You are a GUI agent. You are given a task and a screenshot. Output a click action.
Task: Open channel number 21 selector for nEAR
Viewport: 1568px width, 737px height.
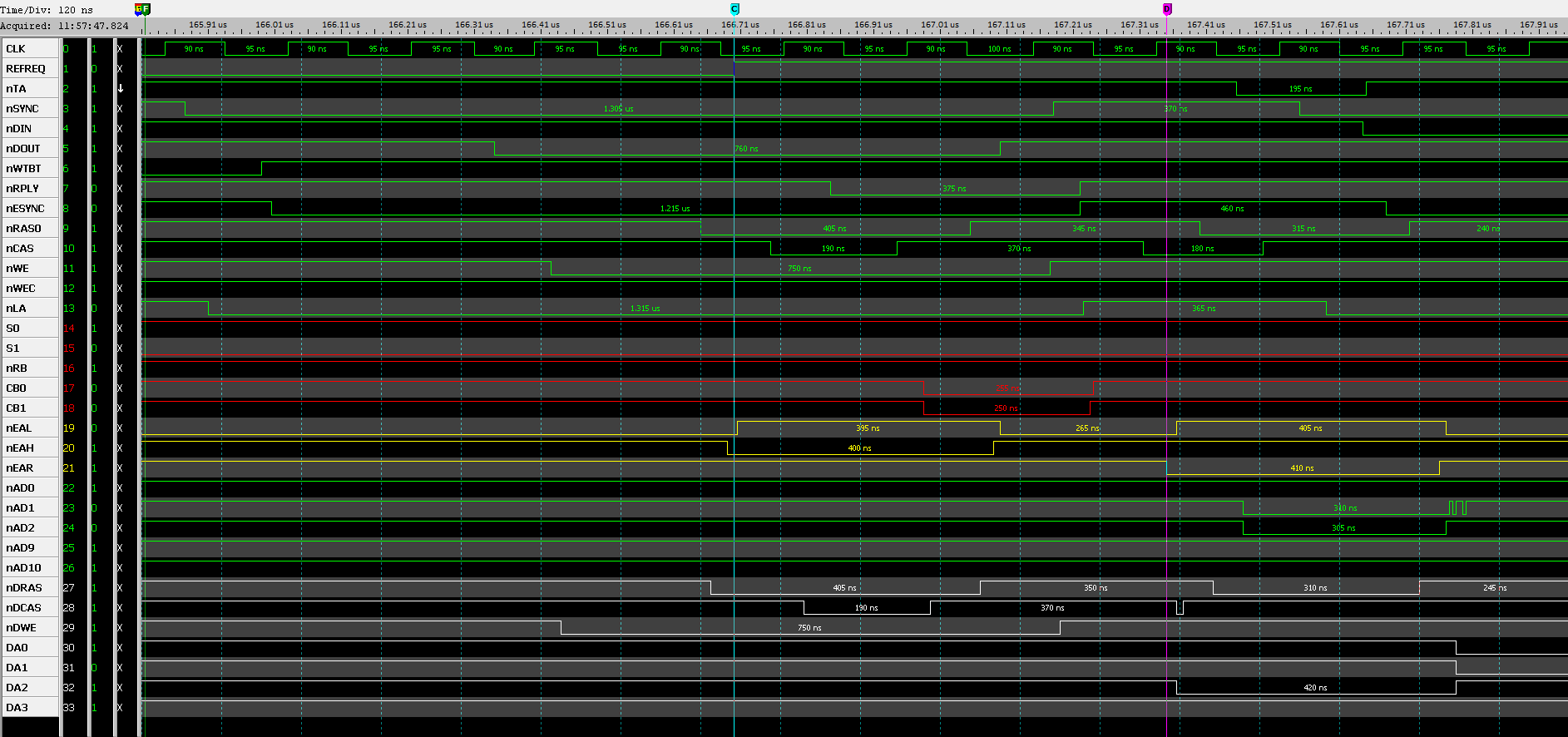pos(69,468)
